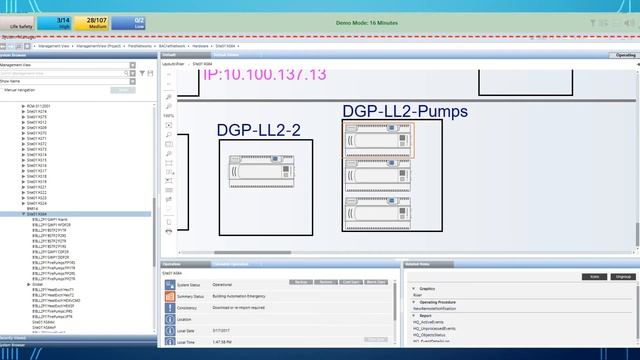Select the Site01:AS84 tree row
The image size is (640, 360).
pos(76,214)
